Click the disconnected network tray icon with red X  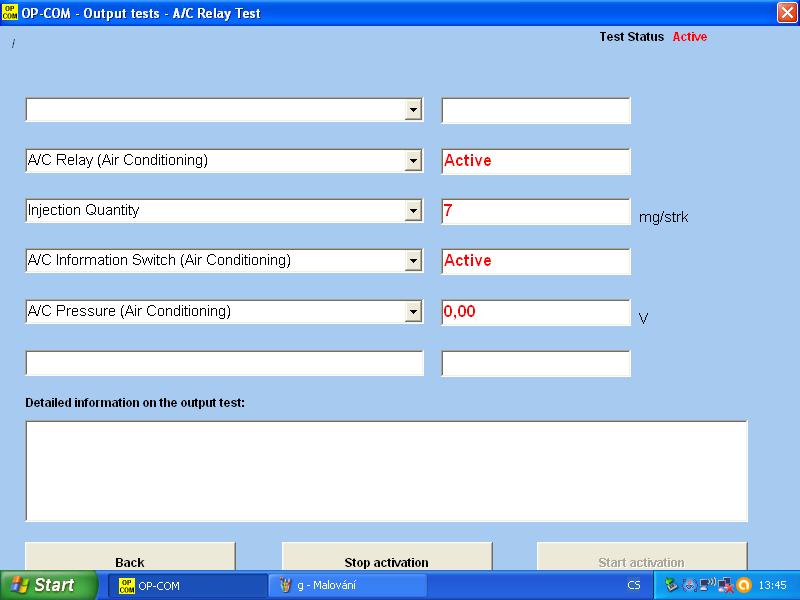pyautogui.click(x=725, y=585)
